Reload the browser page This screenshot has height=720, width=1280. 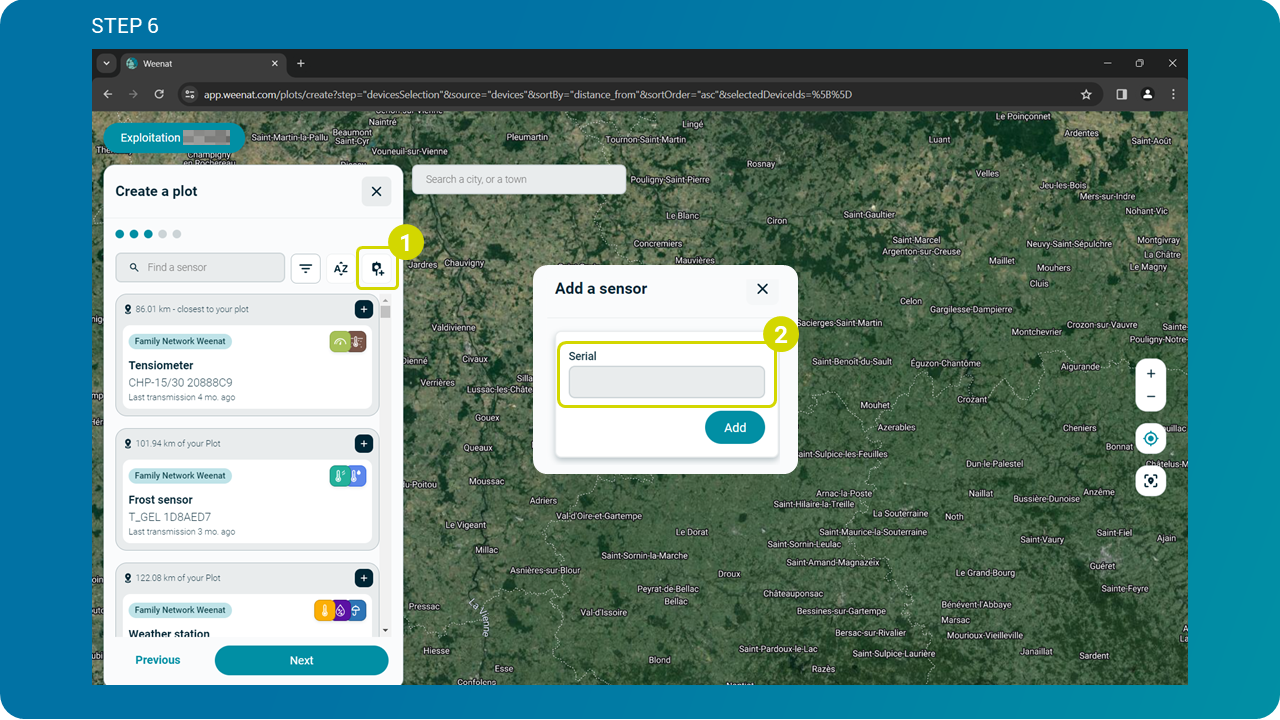click(x=159, y=94)
